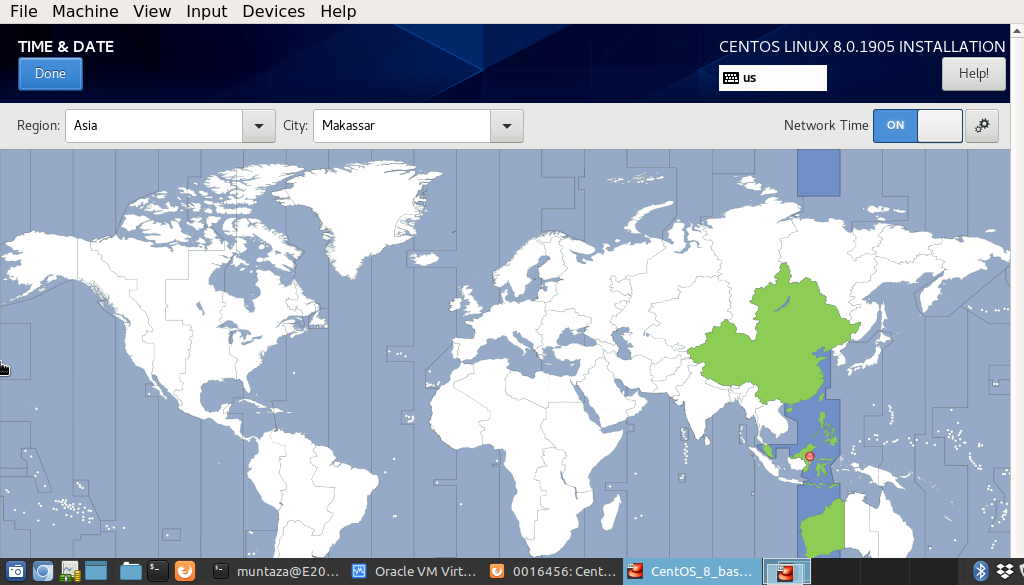Click the screenshot camera icon in the taskbar
The width and height of the screenshot is (1024, 585).
click(15, 571)
